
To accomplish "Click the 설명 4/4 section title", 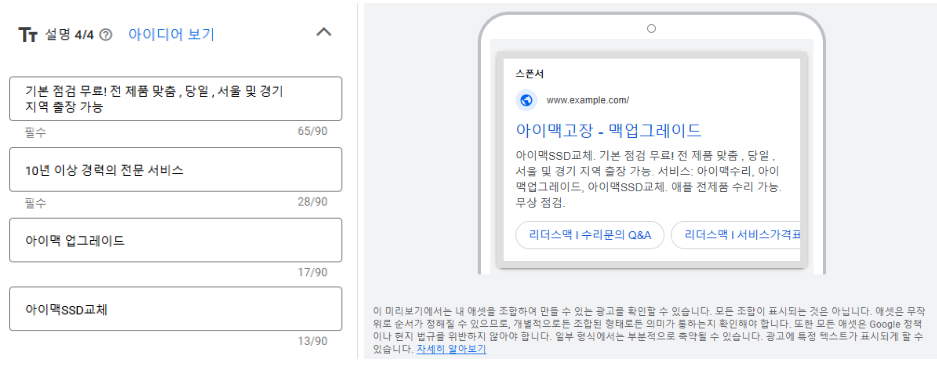I will pos(69,35).
